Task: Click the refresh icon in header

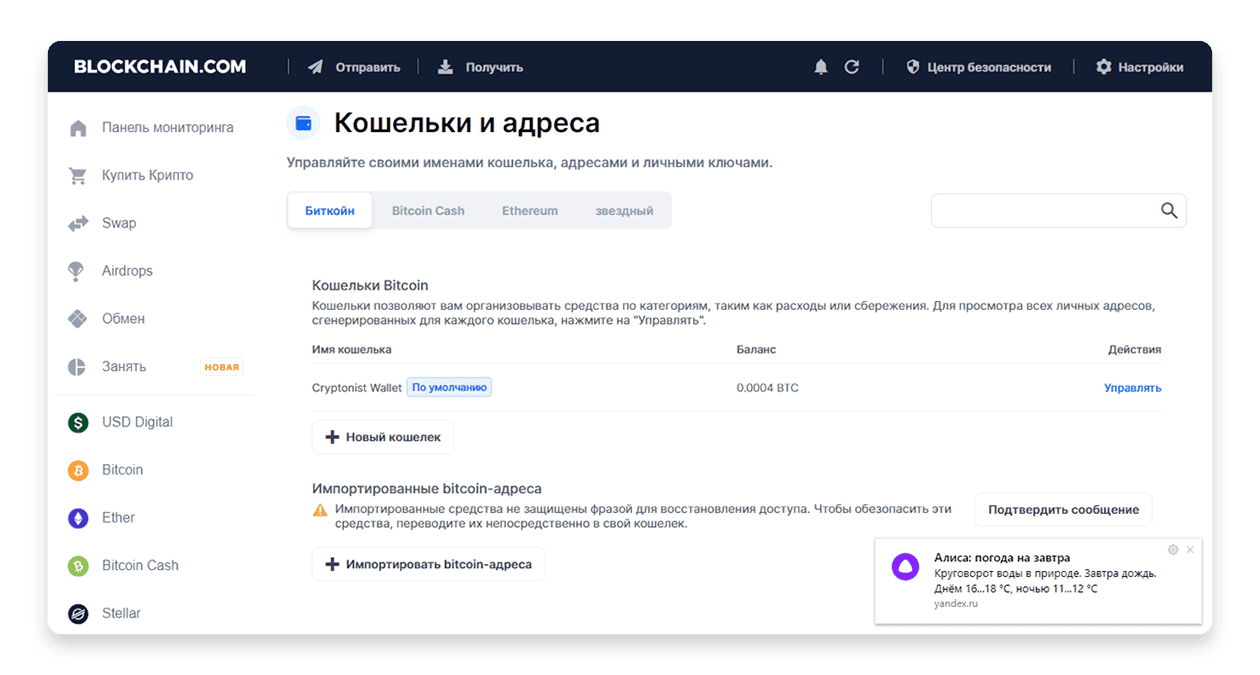Action: click(x=852, y=67)
